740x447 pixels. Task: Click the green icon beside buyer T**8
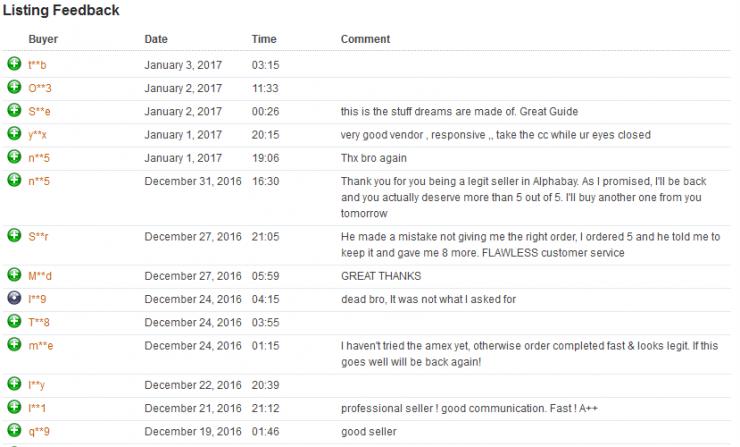14,321
